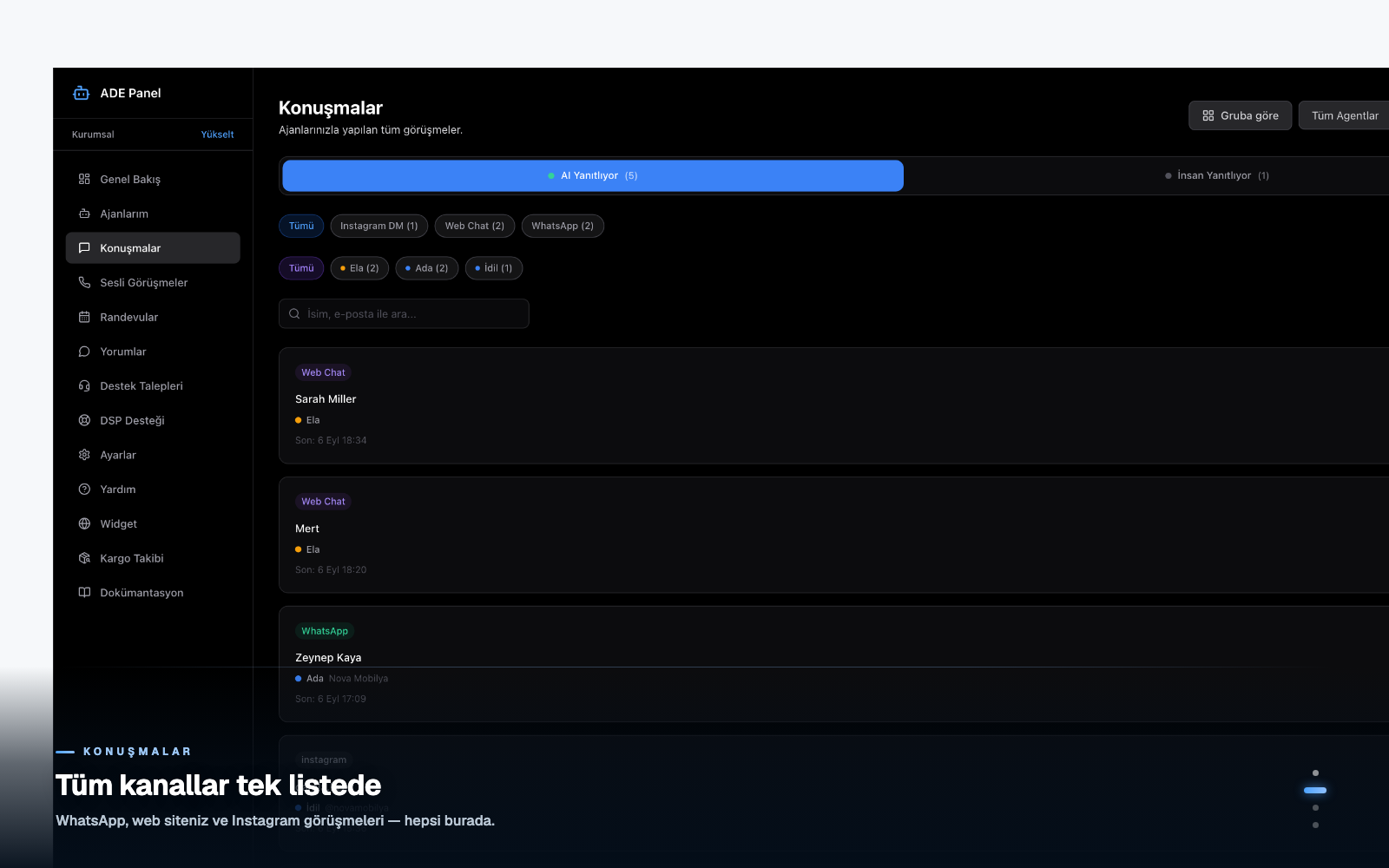Open the Tüm Agentlar dropdown
Viewport: 1389px width, 868px height.
tap(1345, 115)
